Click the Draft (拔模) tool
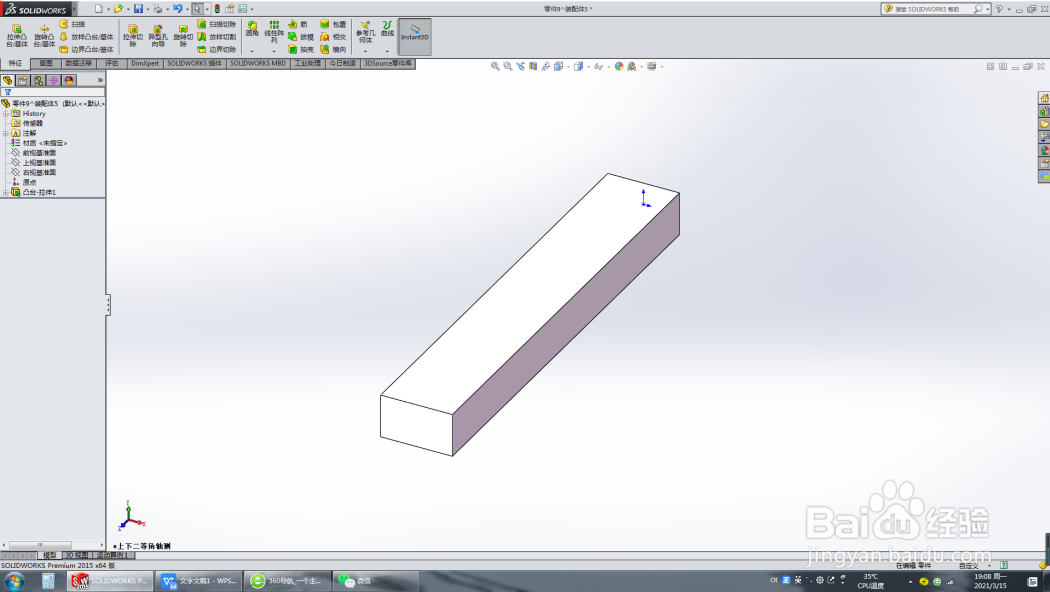Viewport: 1050px width, 592px height. [301, 37]
